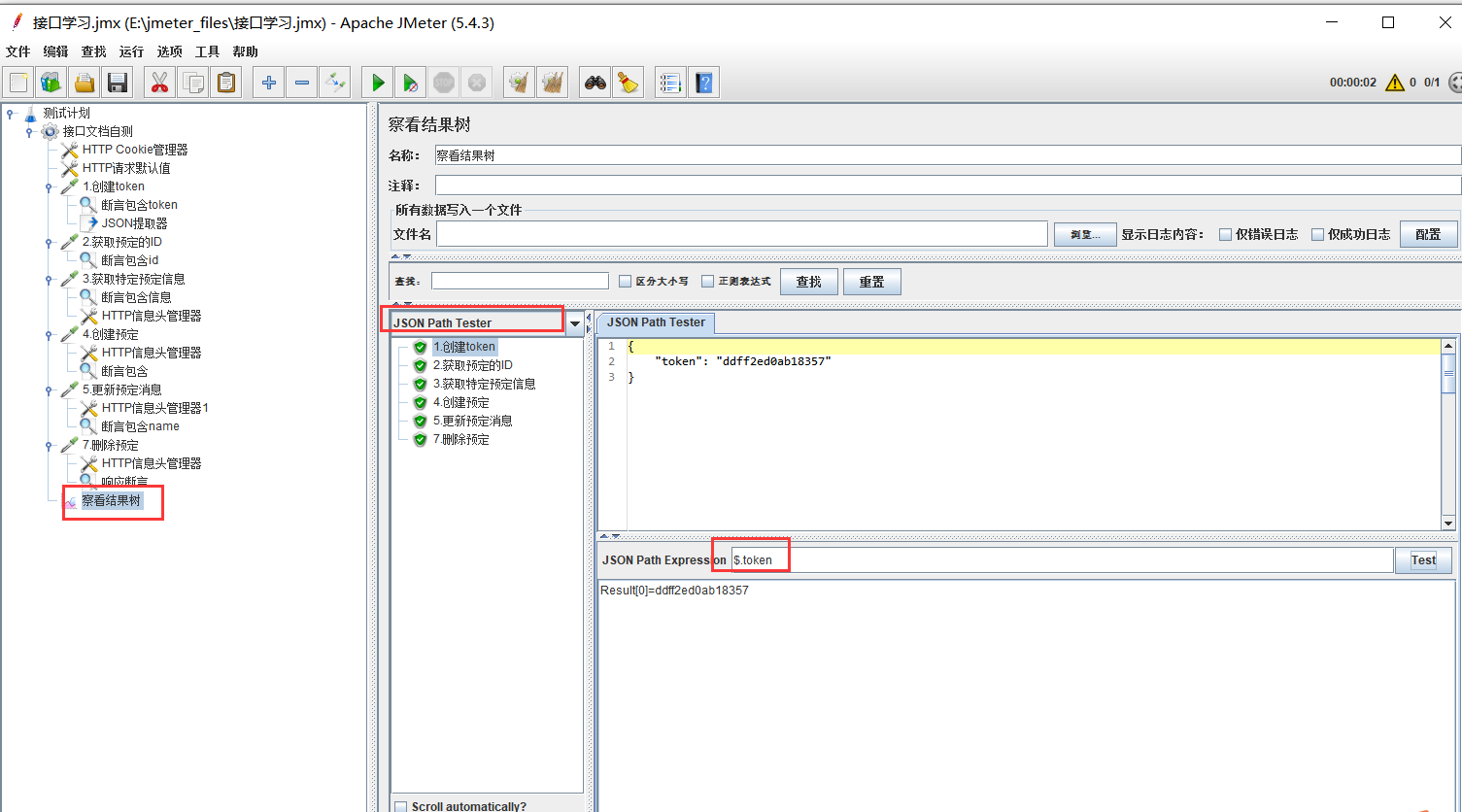Click the 测试计划 flask icon in tree
Screen dimensions: 1462x812
click(x=30, y=114)
